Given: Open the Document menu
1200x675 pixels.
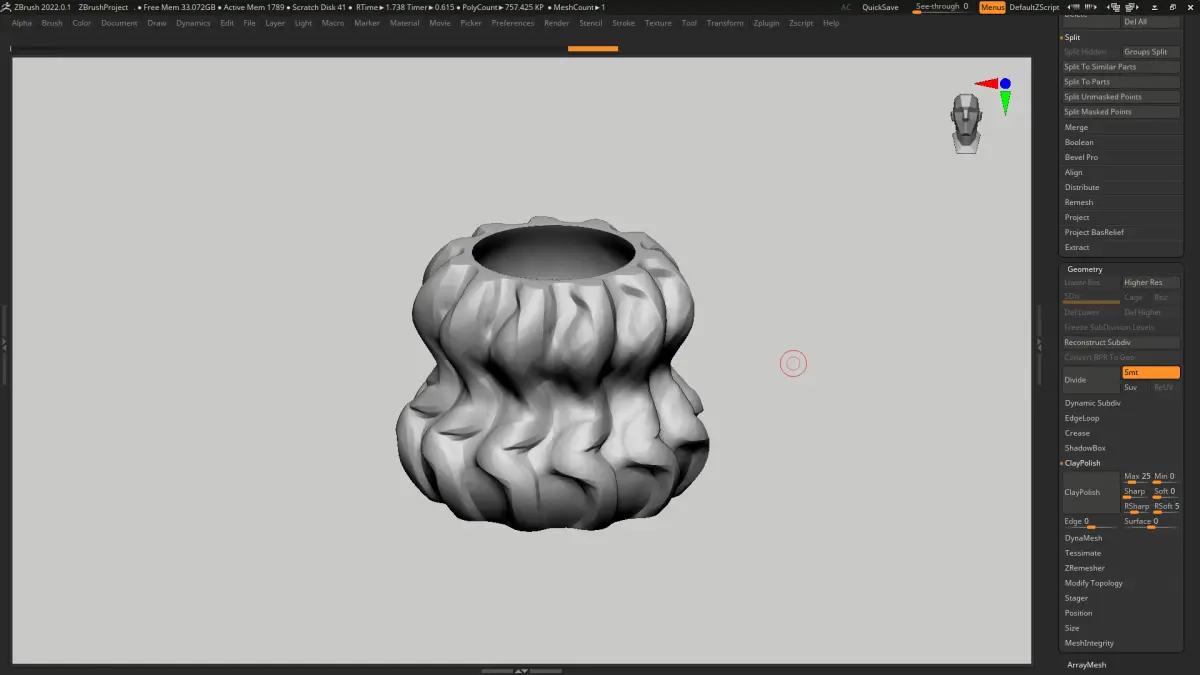Looking at the screenshot, I should 119,23.
